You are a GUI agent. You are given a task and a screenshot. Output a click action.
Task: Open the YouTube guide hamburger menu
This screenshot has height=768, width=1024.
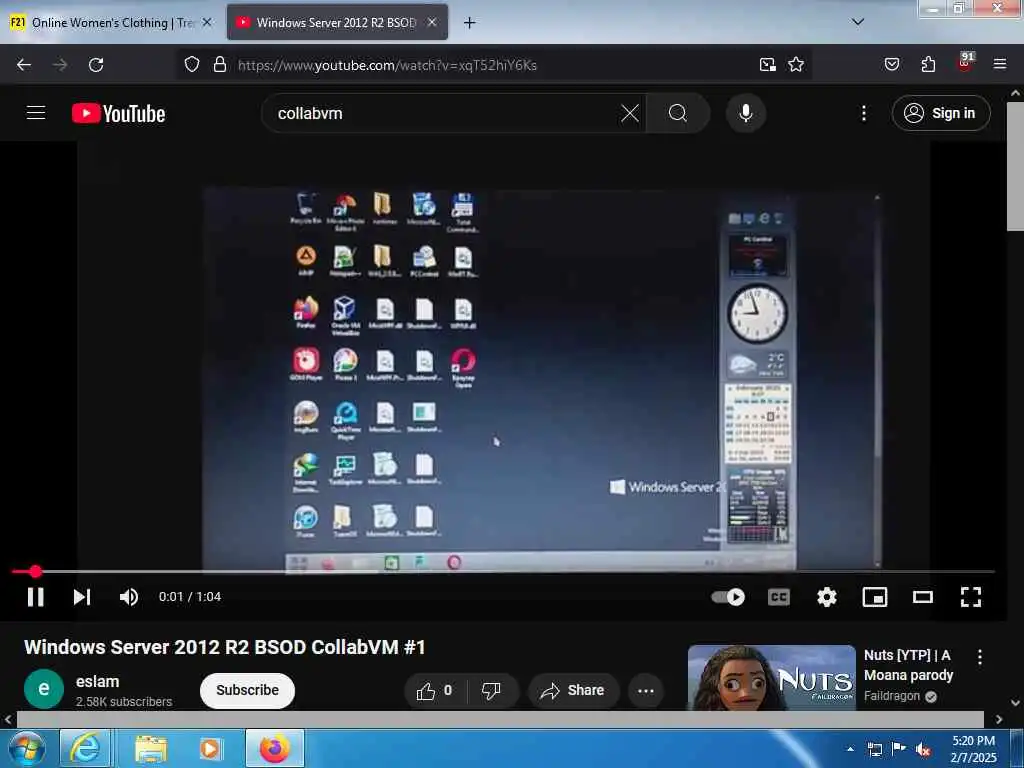click(36, 113)
